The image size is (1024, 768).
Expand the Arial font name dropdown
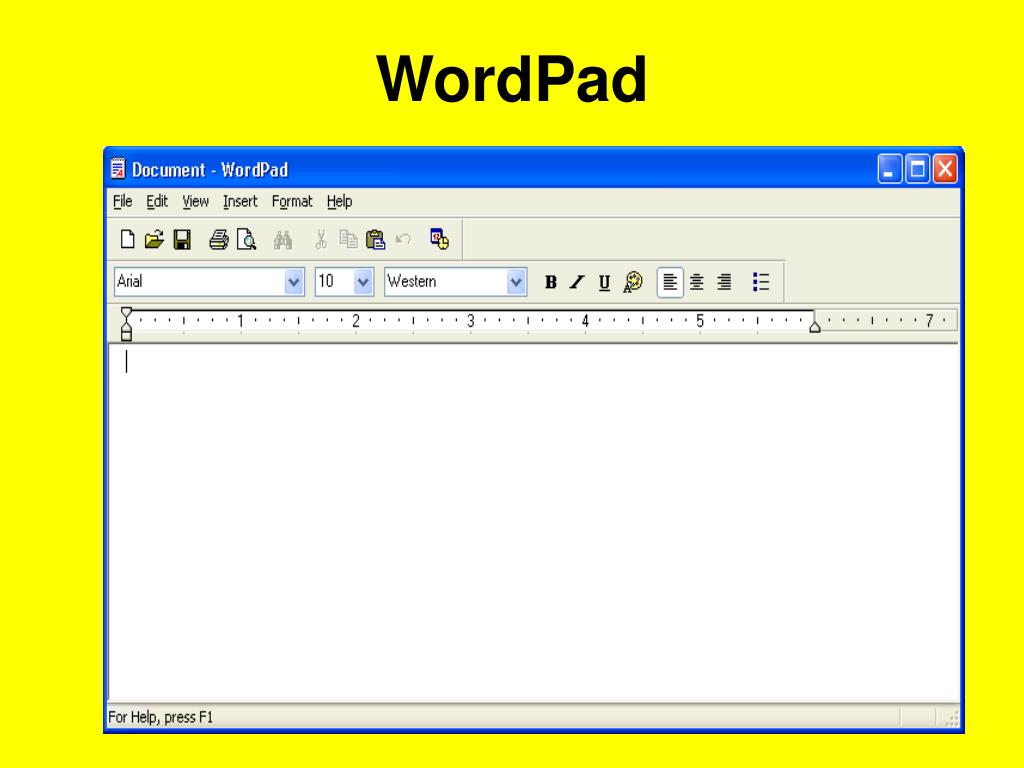coord(294,282)
